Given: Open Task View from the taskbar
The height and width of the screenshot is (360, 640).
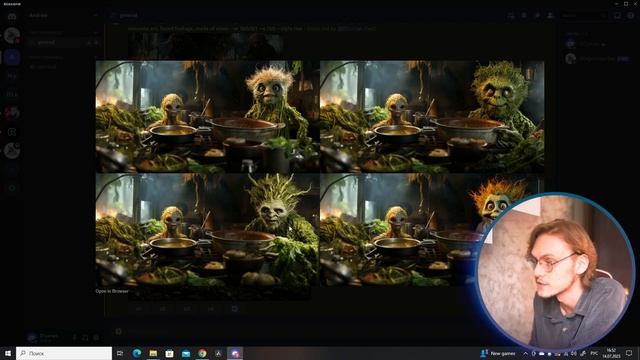Looking at the screenshot, I should pyautogui.click(x=120, y=353).
